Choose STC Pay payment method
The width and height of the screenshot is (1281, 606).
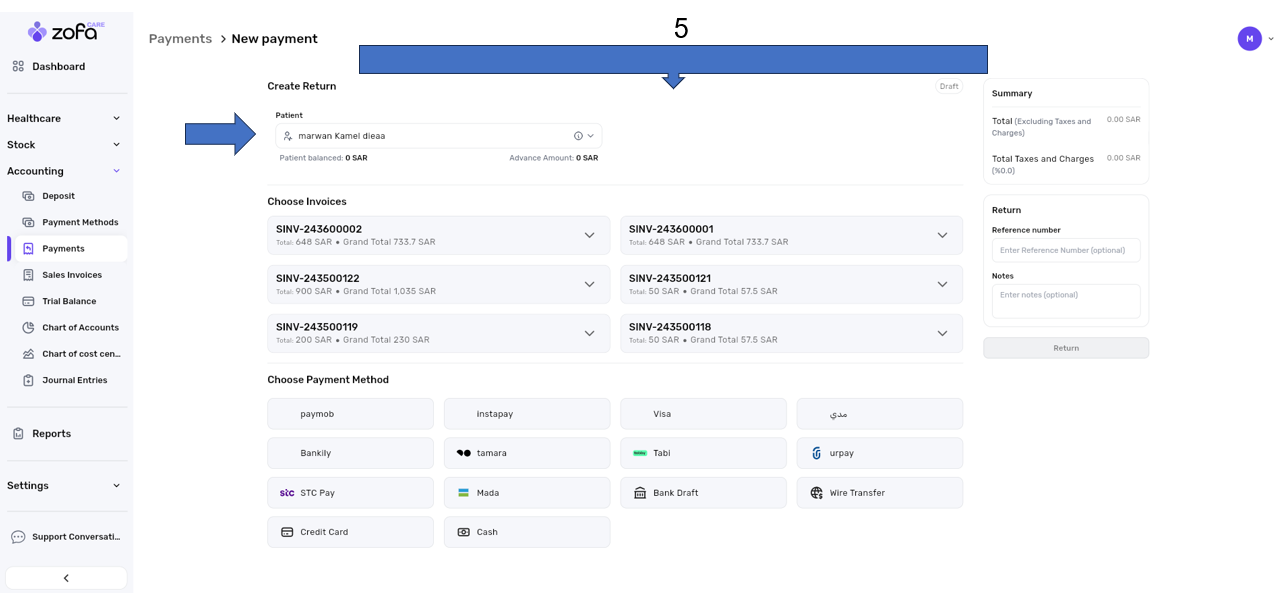[350, 493]
